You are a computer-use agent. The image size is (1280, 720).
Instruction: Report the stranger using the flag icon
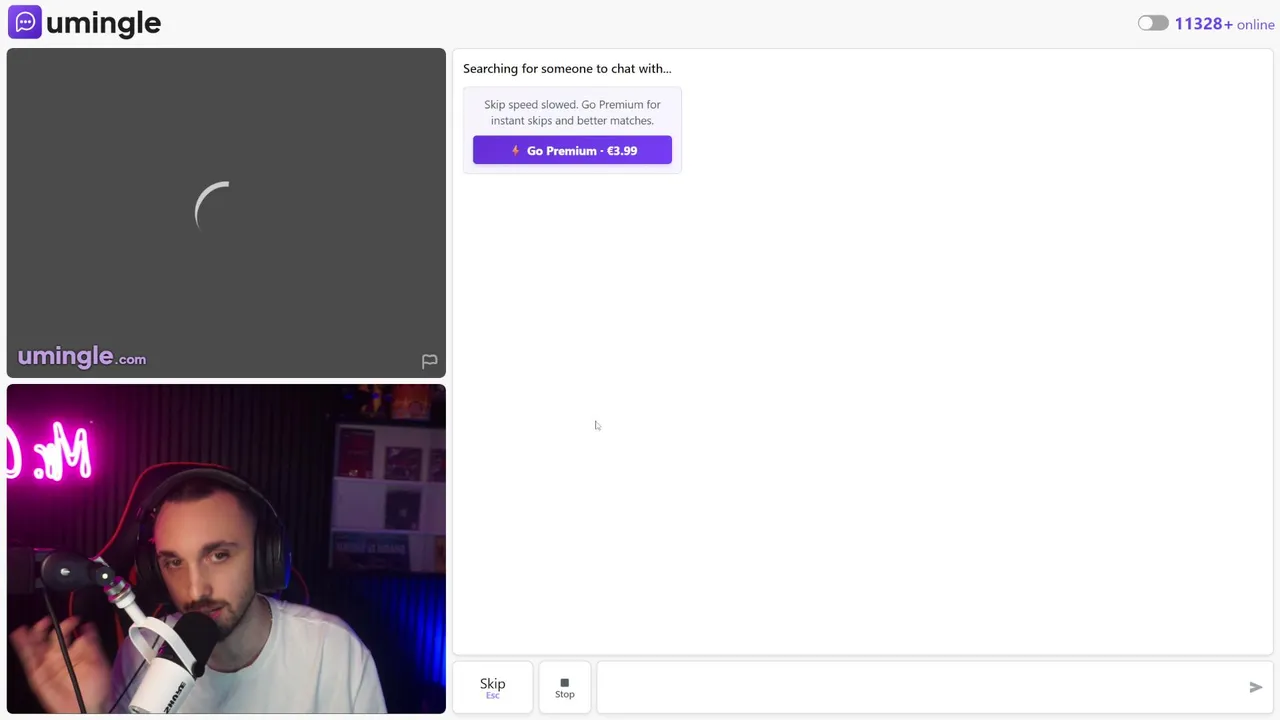tap(429, 361)
